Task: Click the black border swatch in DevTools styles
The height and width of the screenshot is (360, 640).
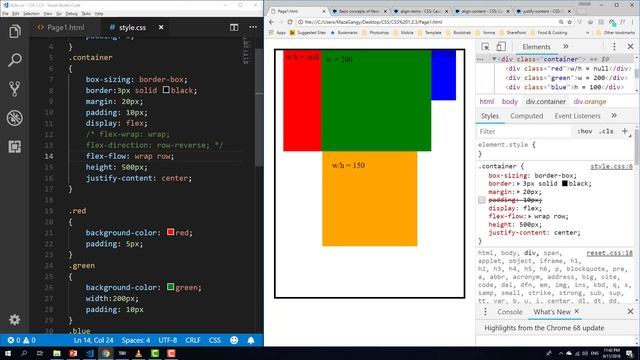Action: coord(564,183)
